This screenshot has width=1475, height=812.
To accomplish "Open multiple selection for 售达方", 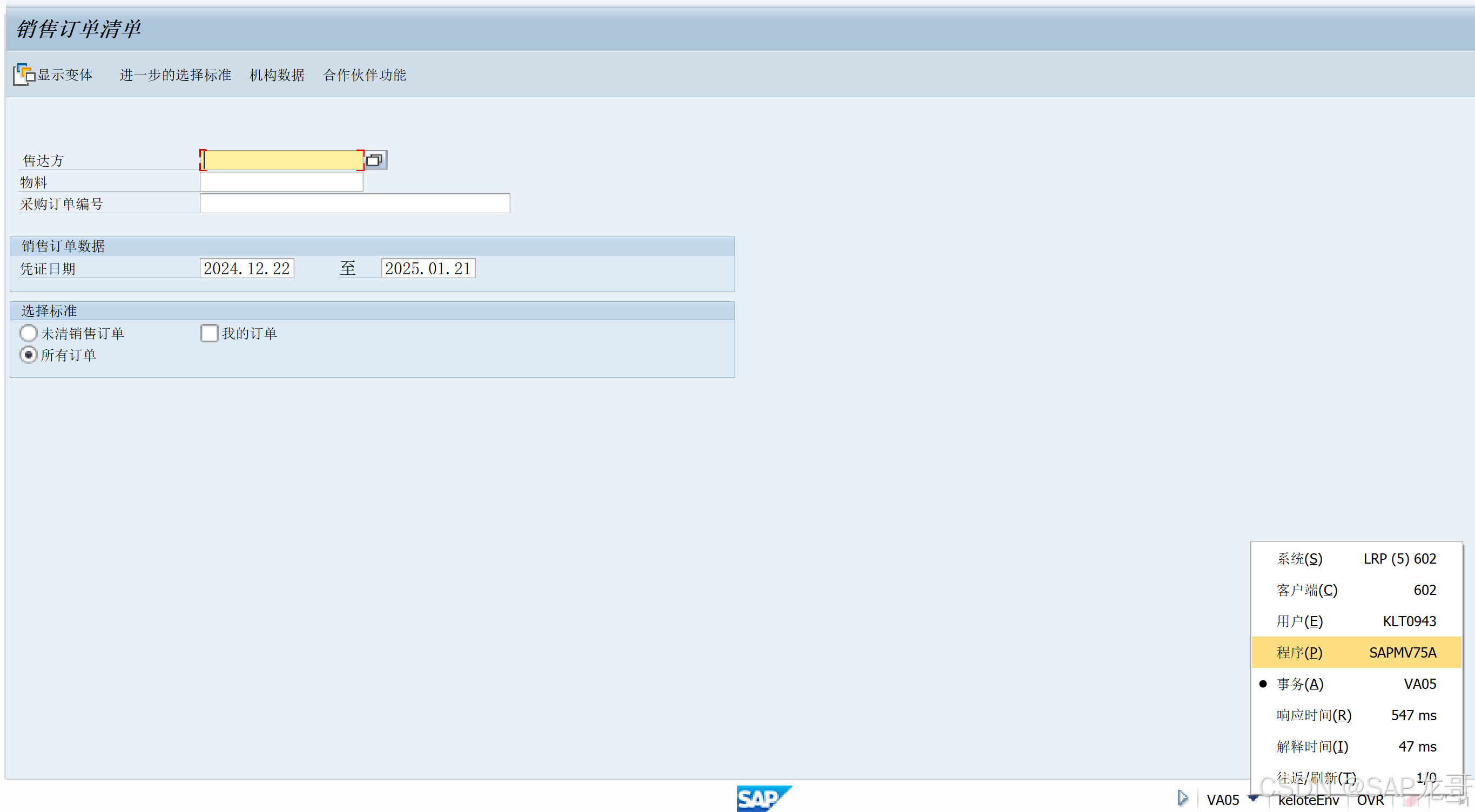I will pyautogui.click(x=374, y=160).
